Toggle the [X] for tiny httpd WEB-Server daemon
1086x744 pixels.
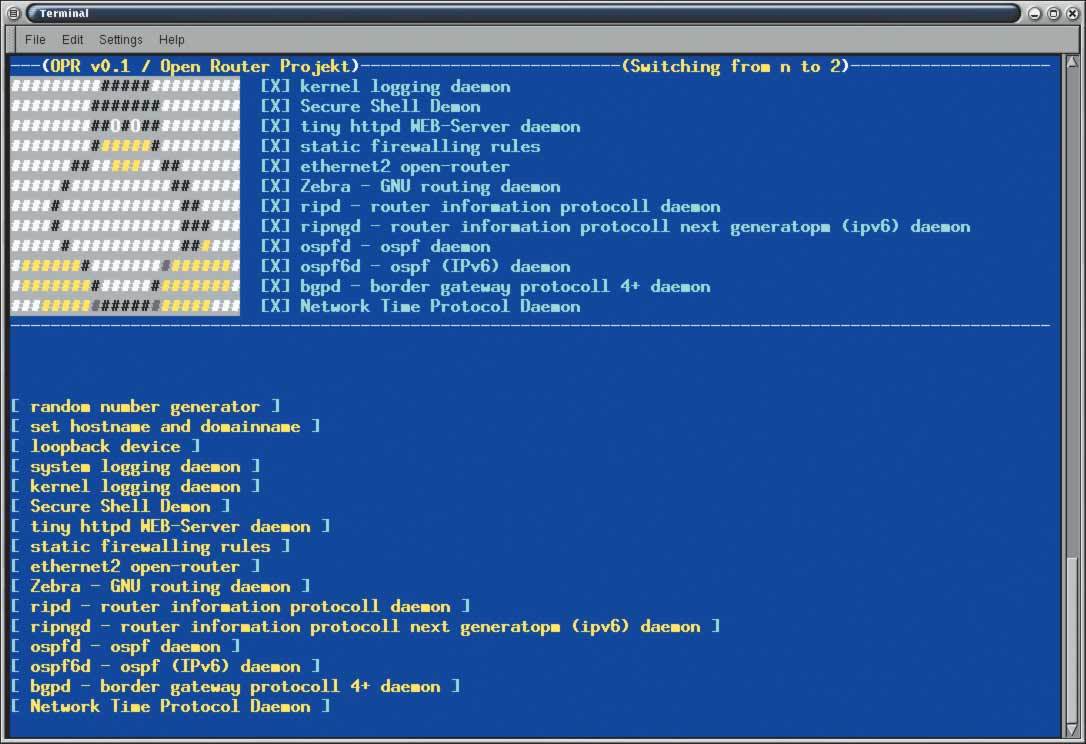point(275,126)
